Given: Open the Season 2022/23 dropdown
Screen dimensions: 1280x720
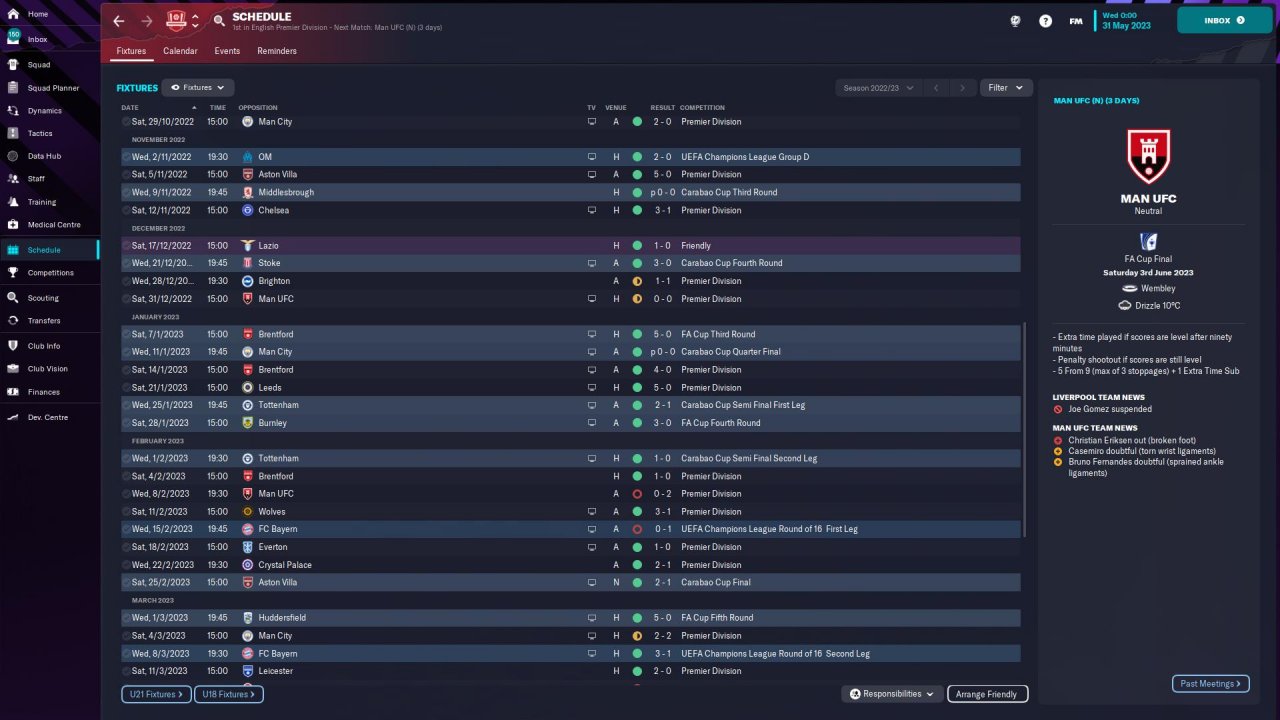Looking at the screenshot, I should pos(877,88).
